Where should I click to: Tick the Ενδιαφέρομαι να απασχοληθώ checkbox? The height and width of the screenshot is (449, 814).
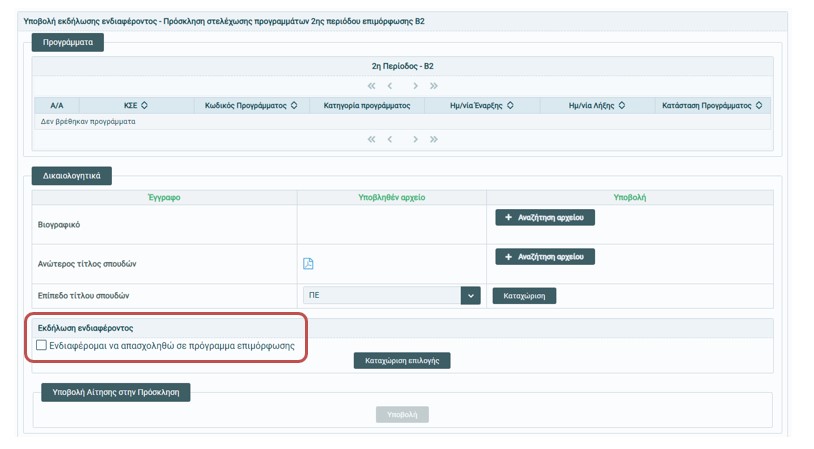[41, 345]
